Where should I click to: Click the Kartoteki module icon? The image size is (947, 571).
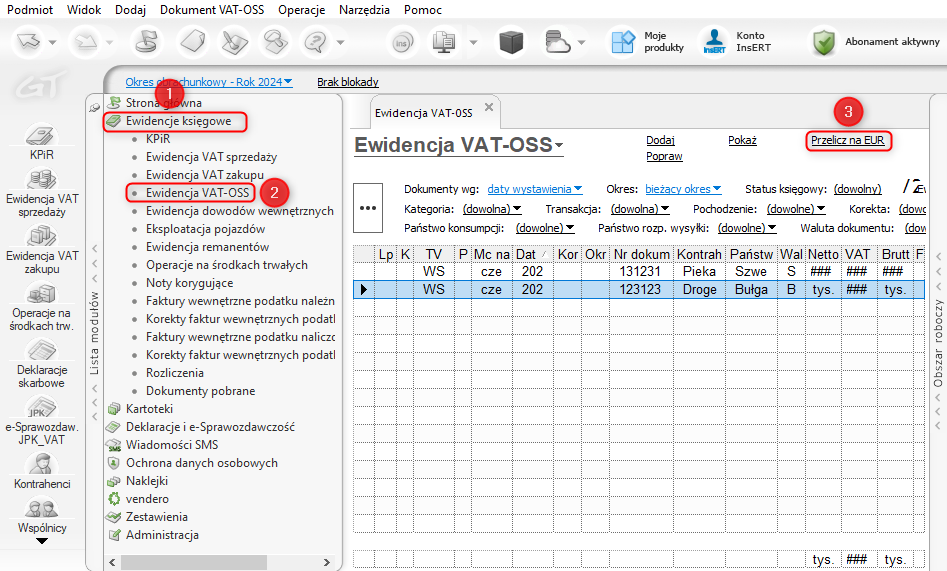coord(114,409)
